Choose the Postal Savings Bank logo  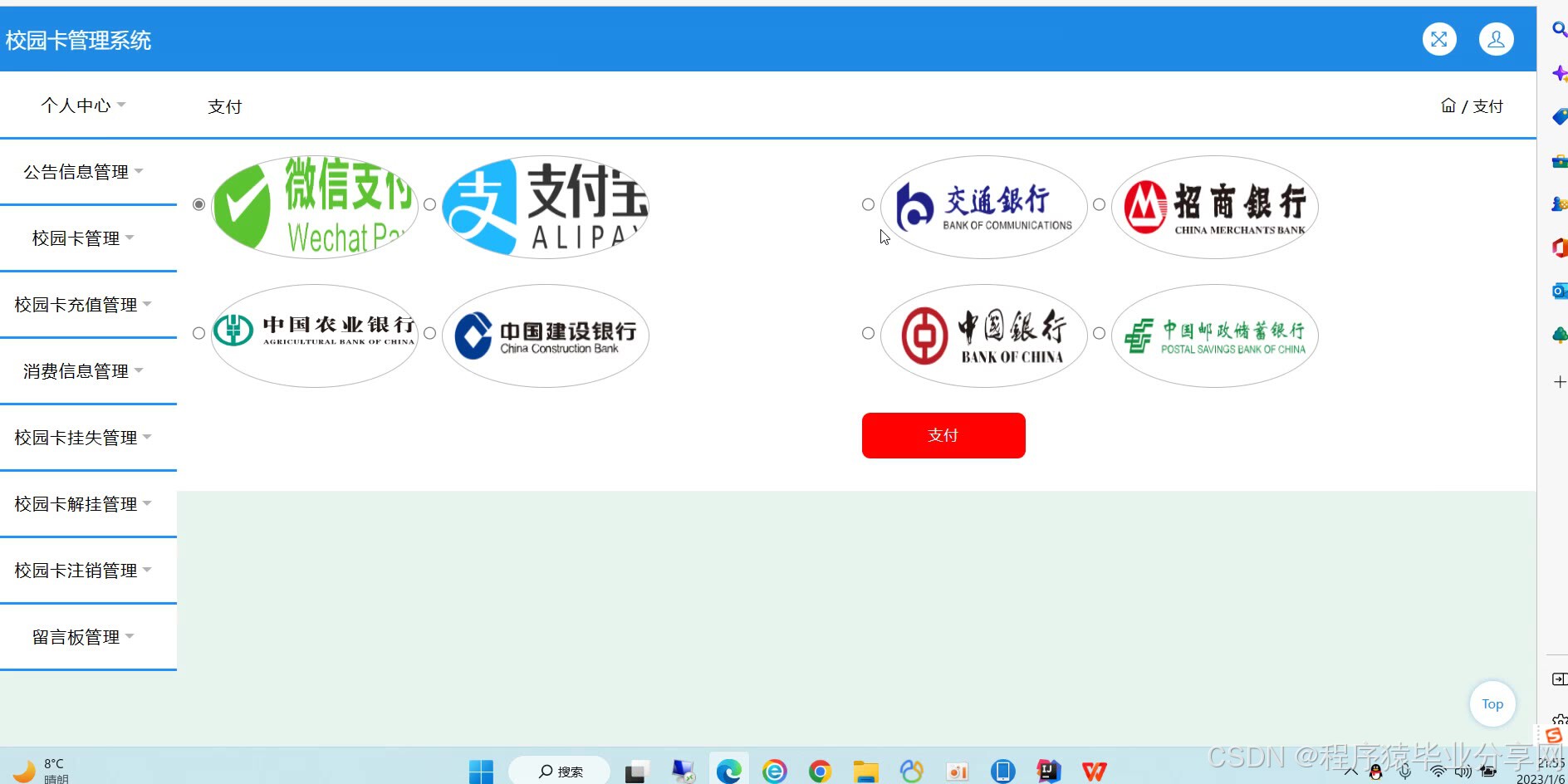(x=1215, y=336)
